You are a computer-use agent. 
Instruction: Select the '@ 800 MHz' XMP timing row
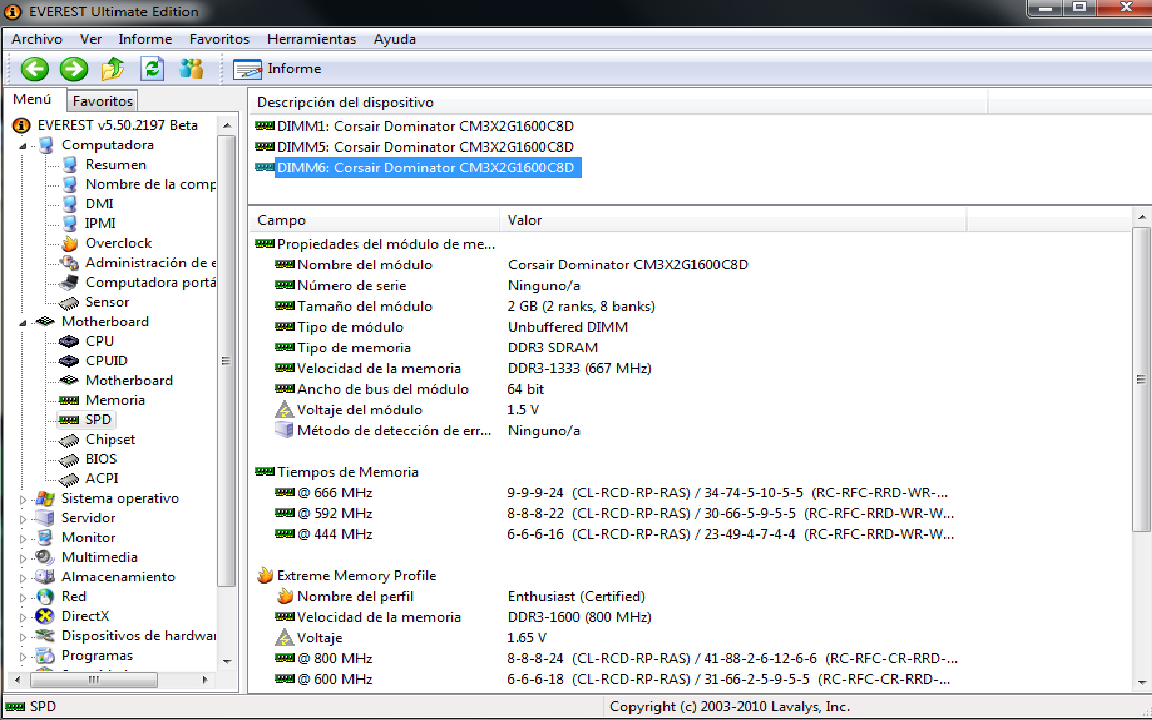click(x=616, y=658)
